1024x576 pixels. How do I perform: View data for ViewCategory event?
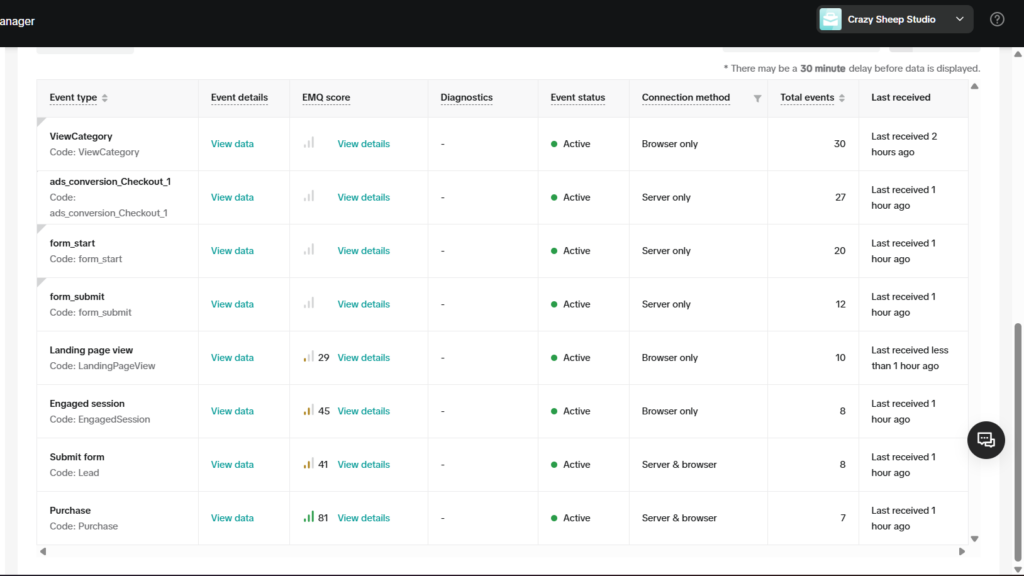pos(232,144)
